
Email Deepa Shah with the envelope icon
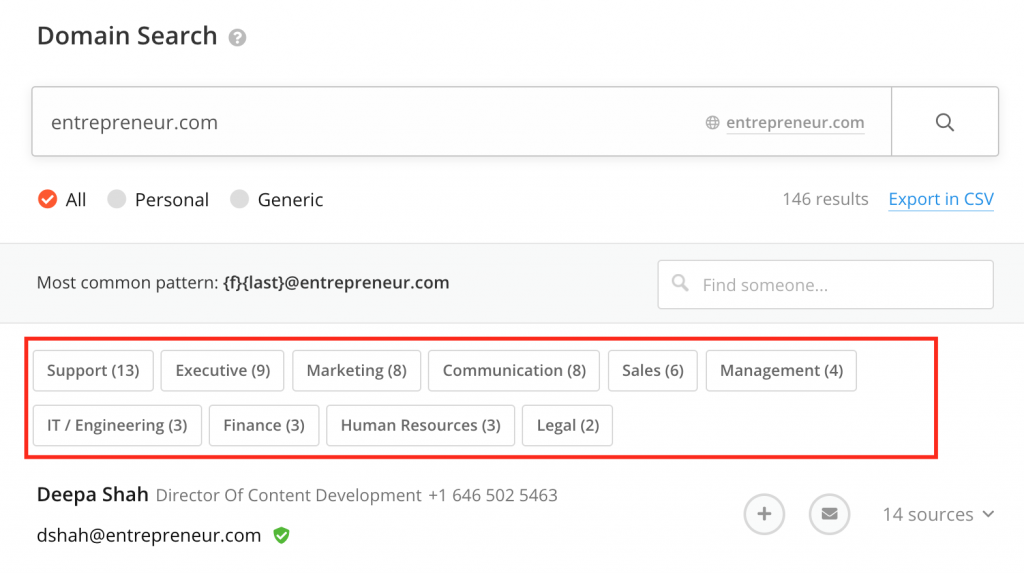click(829, 514)
